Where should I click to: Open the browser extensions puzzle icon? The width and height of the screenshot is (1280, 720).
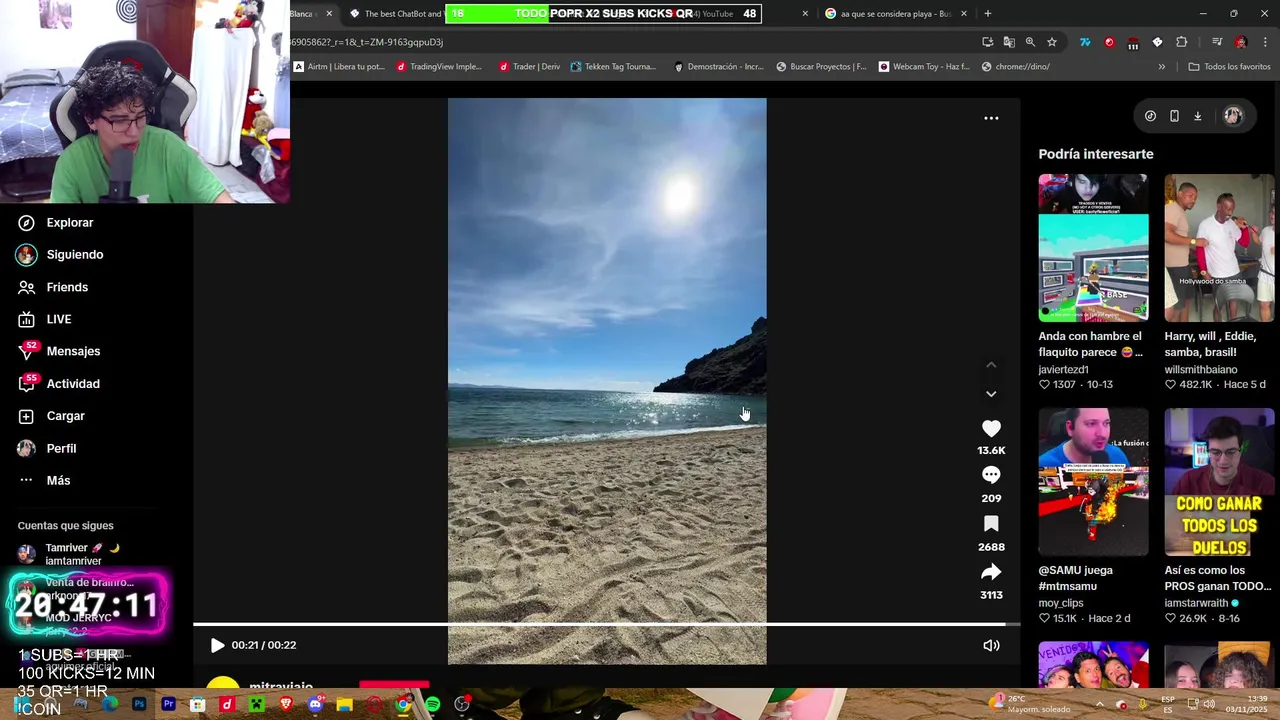tap(1181, 42)
